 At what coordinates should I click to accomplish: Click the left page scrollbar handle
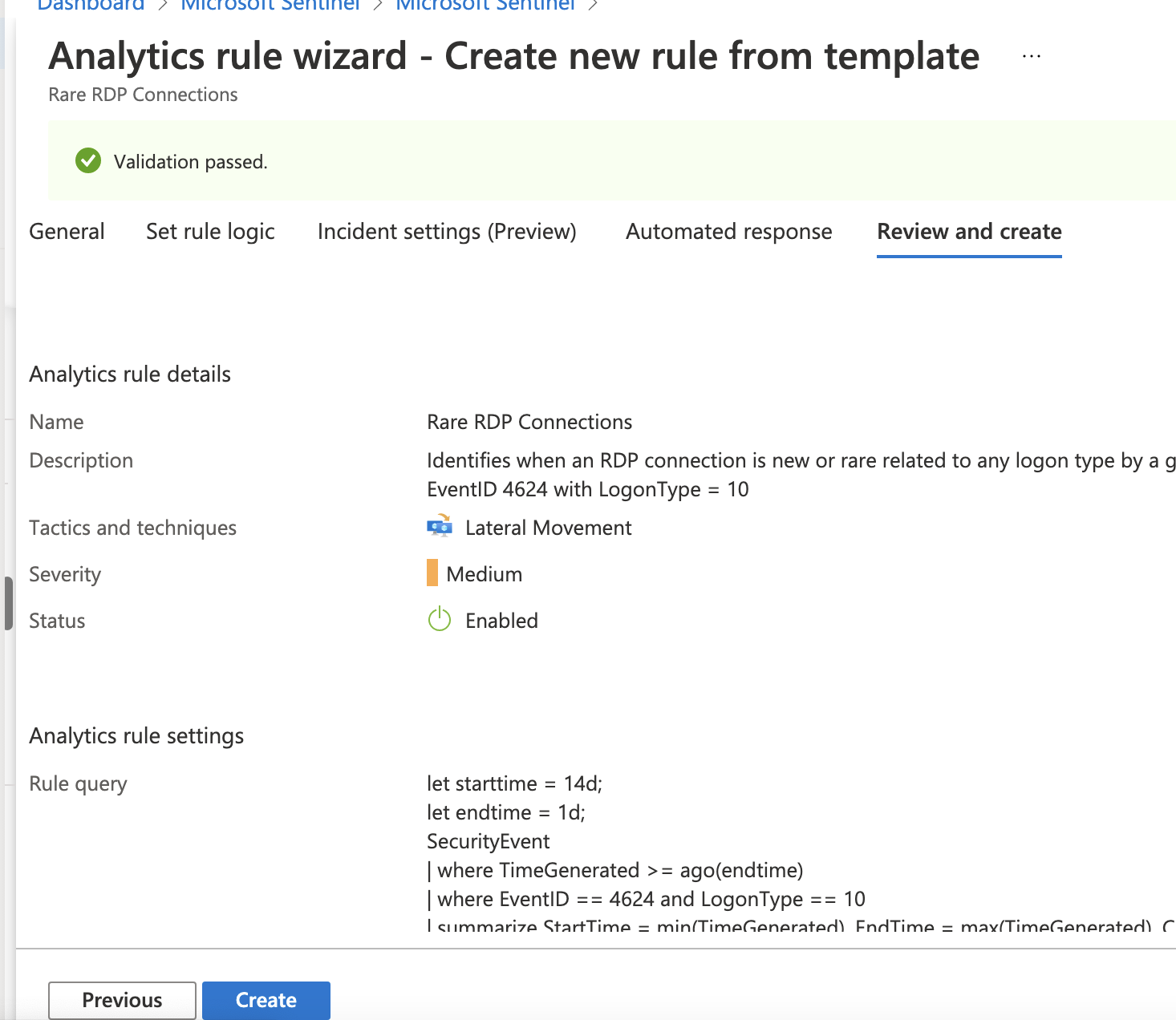(x=8, y=602)
